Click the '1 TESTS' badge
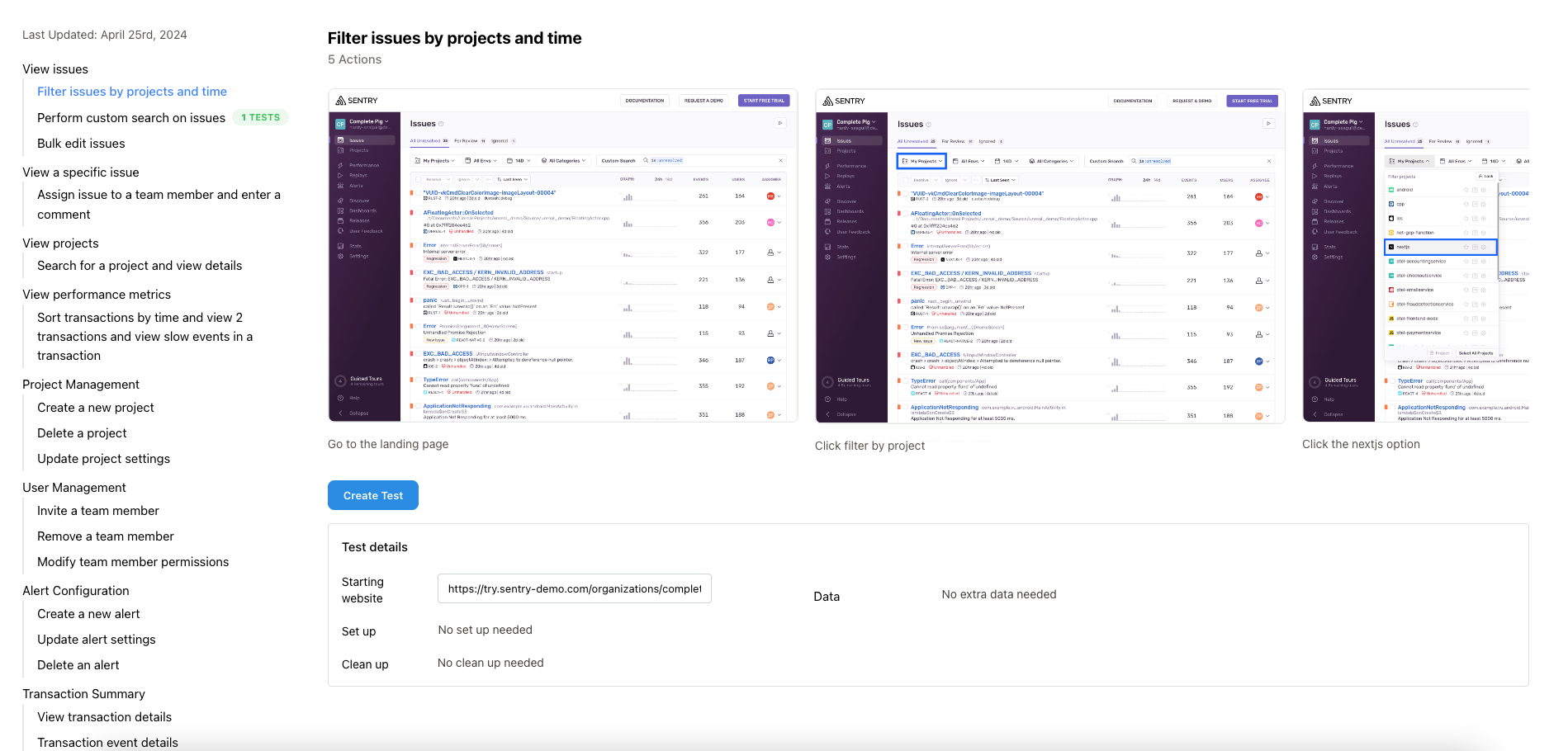The height and width of the screenshot is (751, 1568). (x=261, y=117)
